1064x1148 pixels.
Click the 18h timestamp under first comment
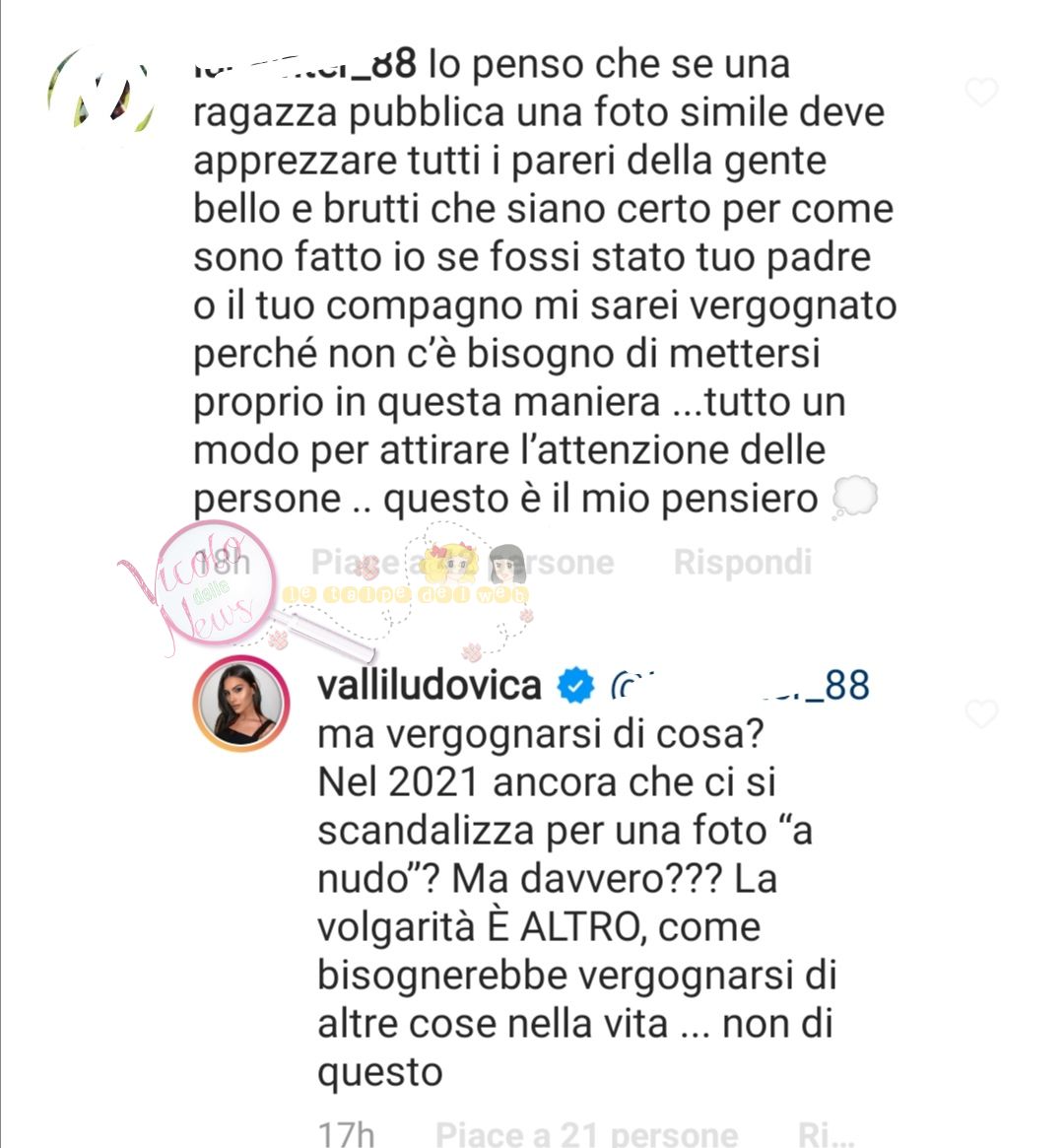(224, 563)
